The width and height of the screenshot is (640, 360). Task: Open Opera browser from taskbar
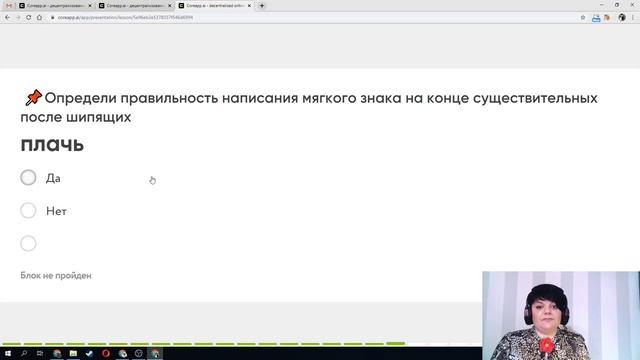tap(106, 353)
